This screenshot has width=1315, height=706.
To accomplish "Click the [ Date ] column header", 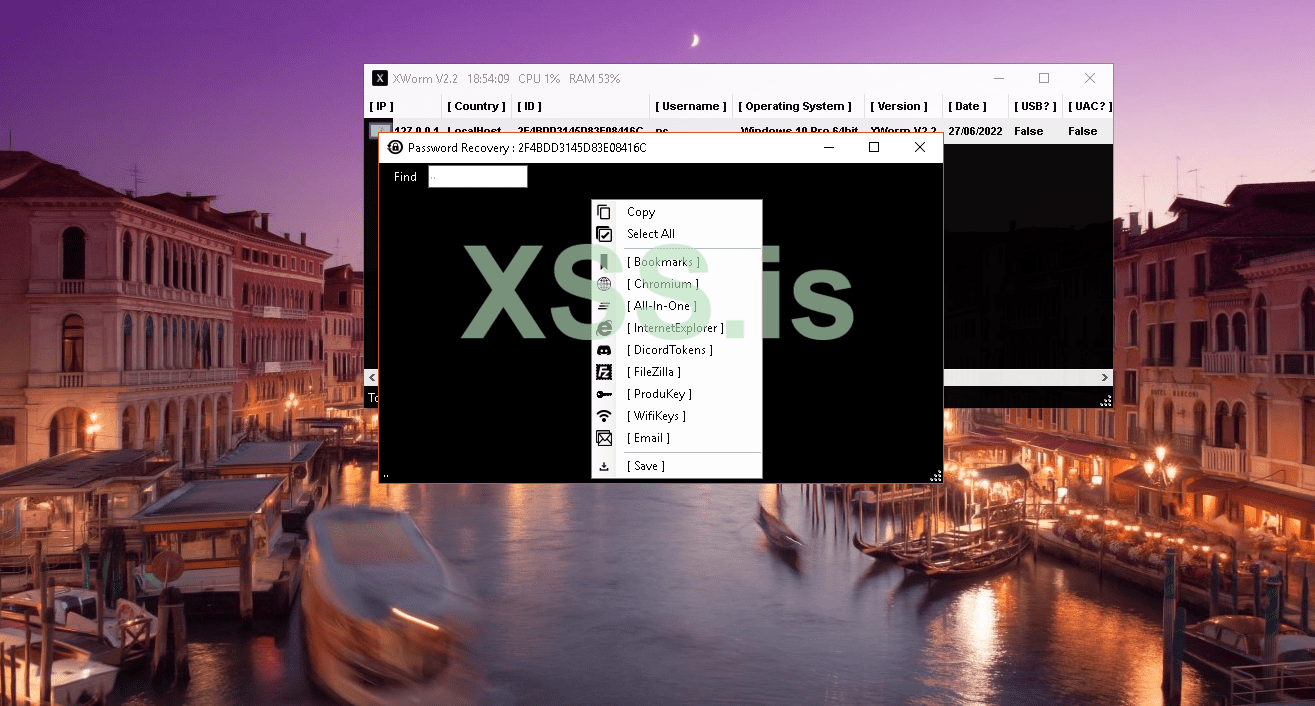I will click(x=967, y=106).
